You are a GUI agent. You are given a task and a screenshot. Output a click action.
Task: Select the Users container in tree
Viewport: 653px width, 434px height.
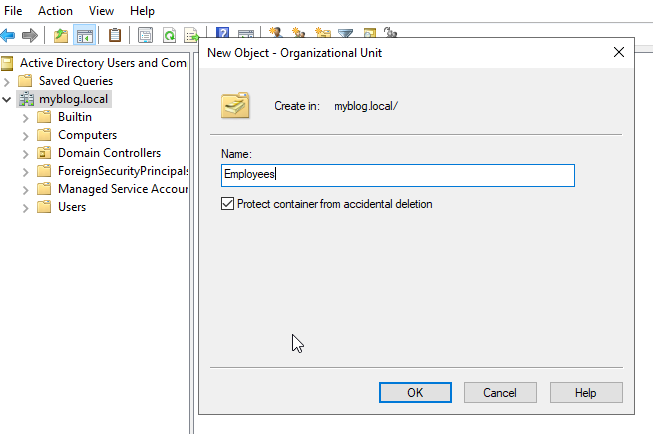pos(71,207)
